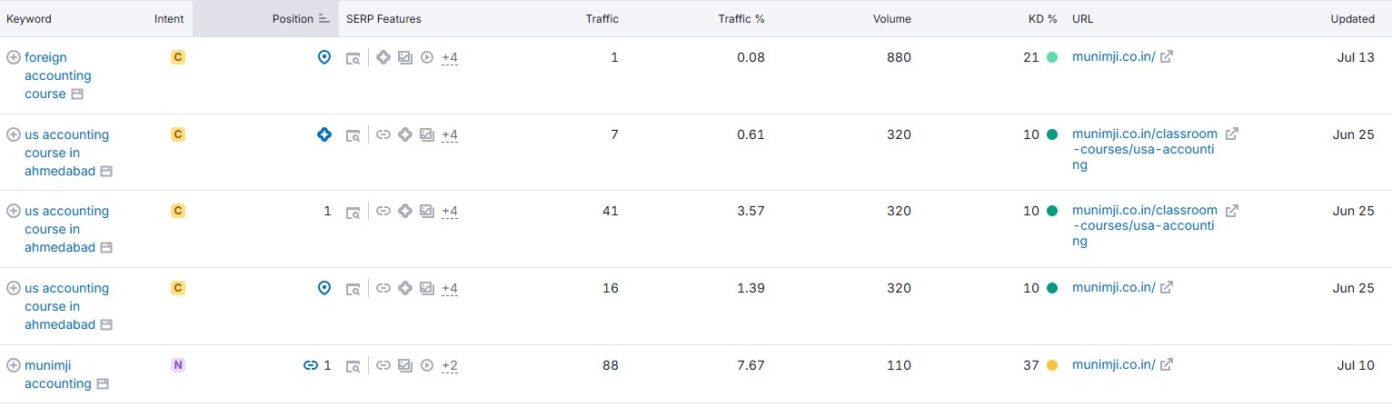Click the link icon next to position 1 in last row

[x=310, y=366]
